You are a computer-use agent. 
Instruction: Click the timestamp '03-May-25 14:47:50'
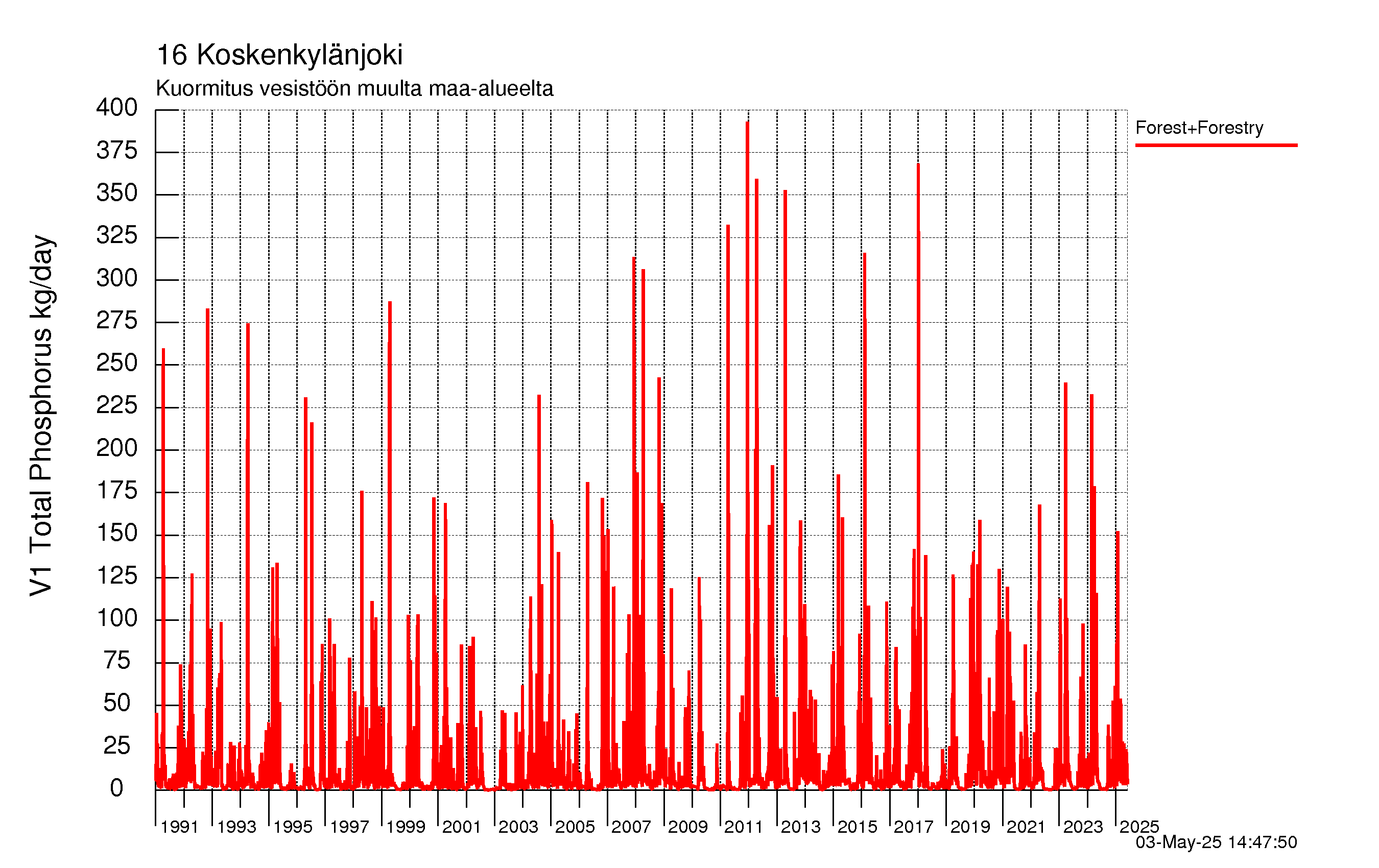(x=1216, y=841)
